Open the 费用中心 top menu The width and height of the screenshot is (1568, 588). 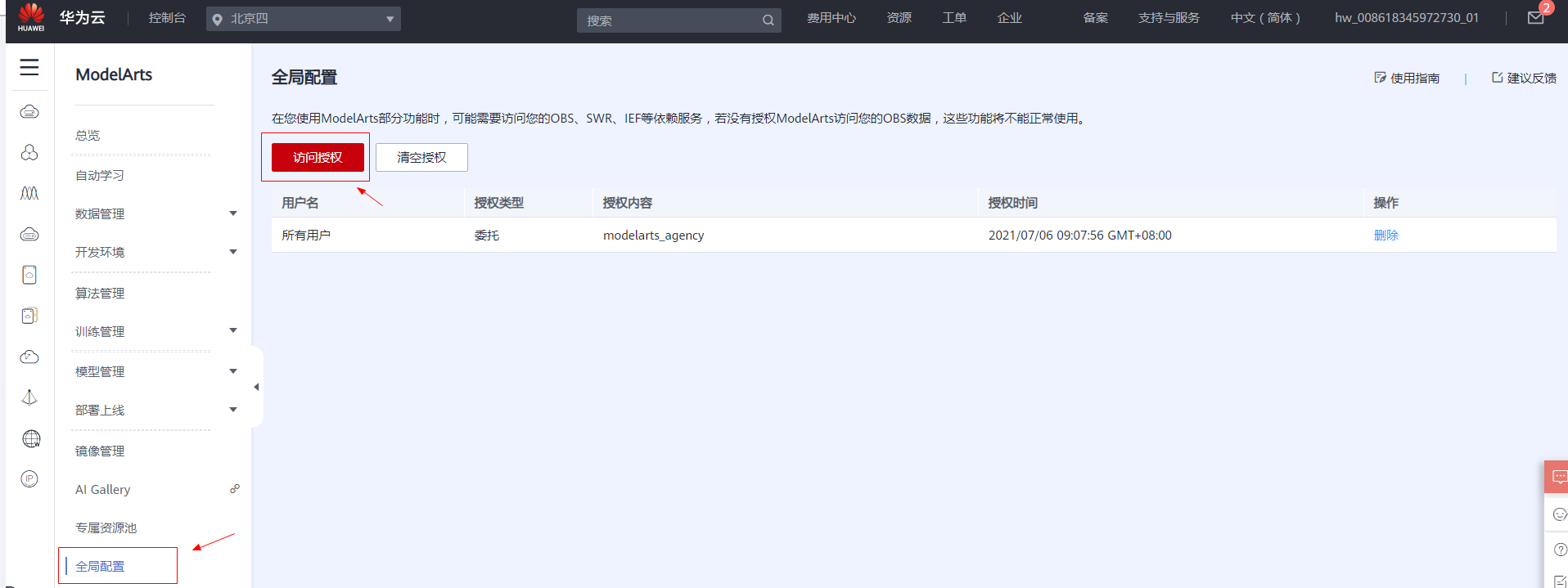pos(831,18)
